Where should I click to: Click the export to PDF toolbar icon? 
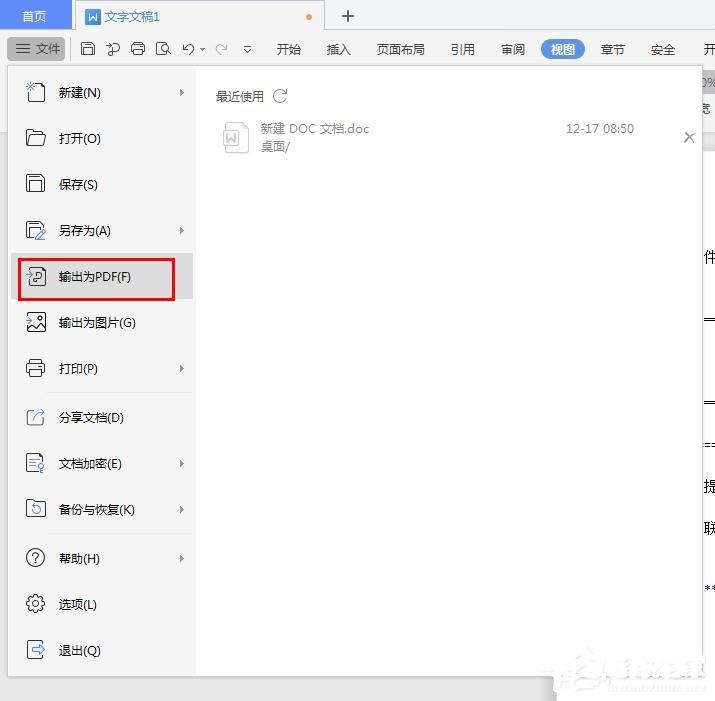(113, 49)
